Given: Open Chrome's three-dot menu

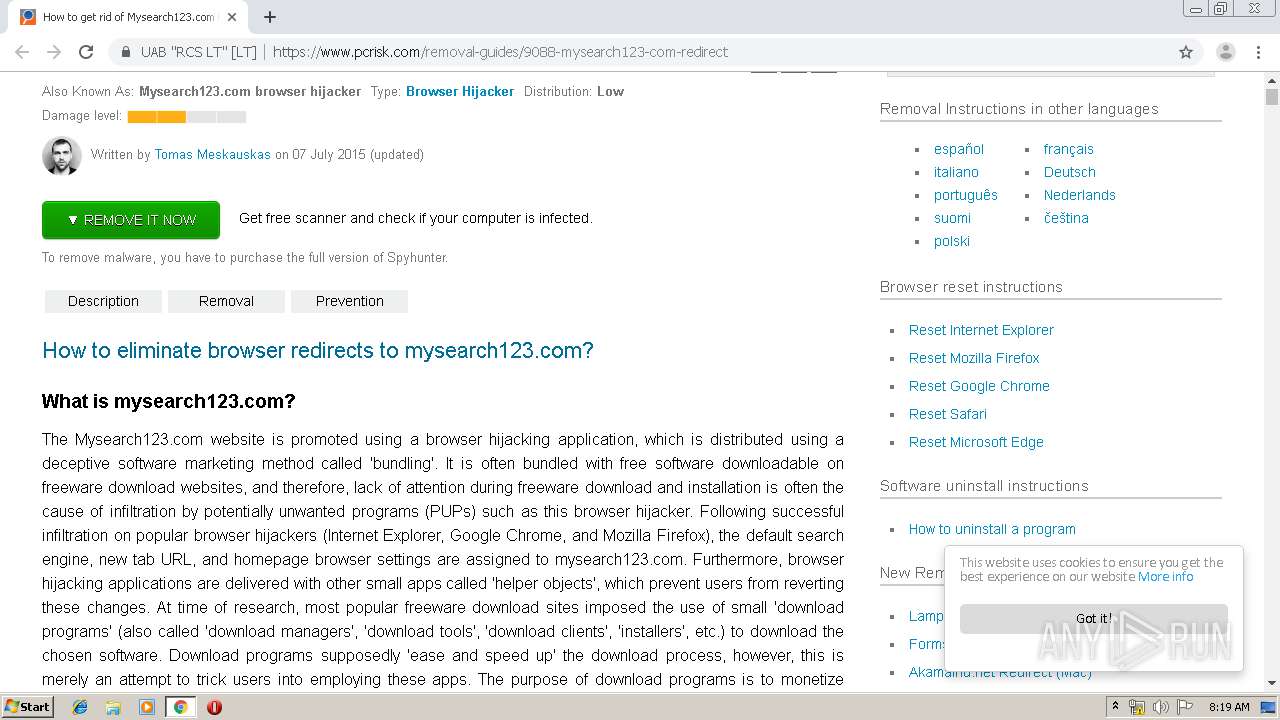Looking at the screenshot, I should pyautogui.click(x=1257, y=52).
